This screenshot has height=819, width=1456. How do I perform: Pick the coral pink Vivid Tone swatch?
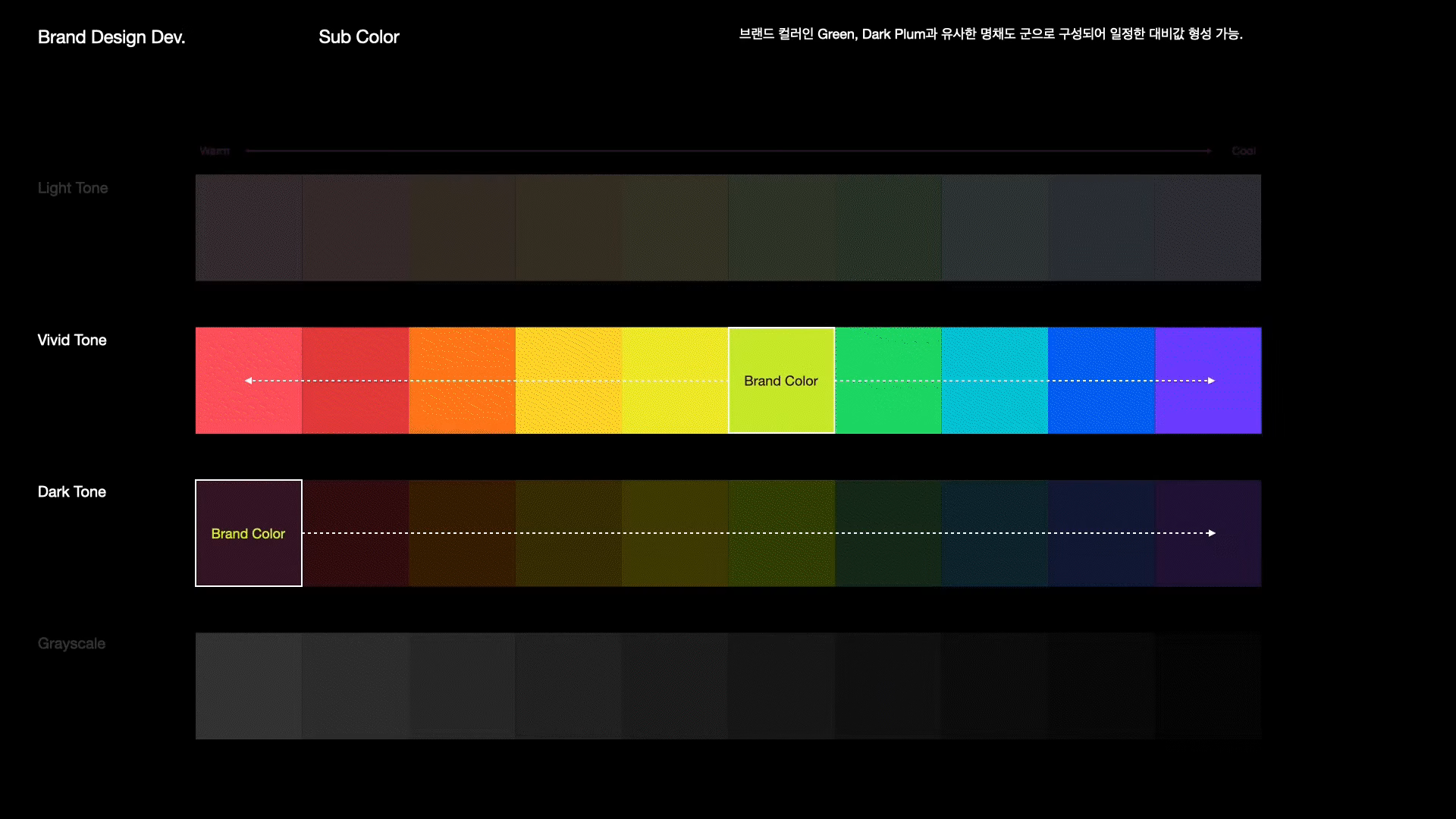point(249,381)
